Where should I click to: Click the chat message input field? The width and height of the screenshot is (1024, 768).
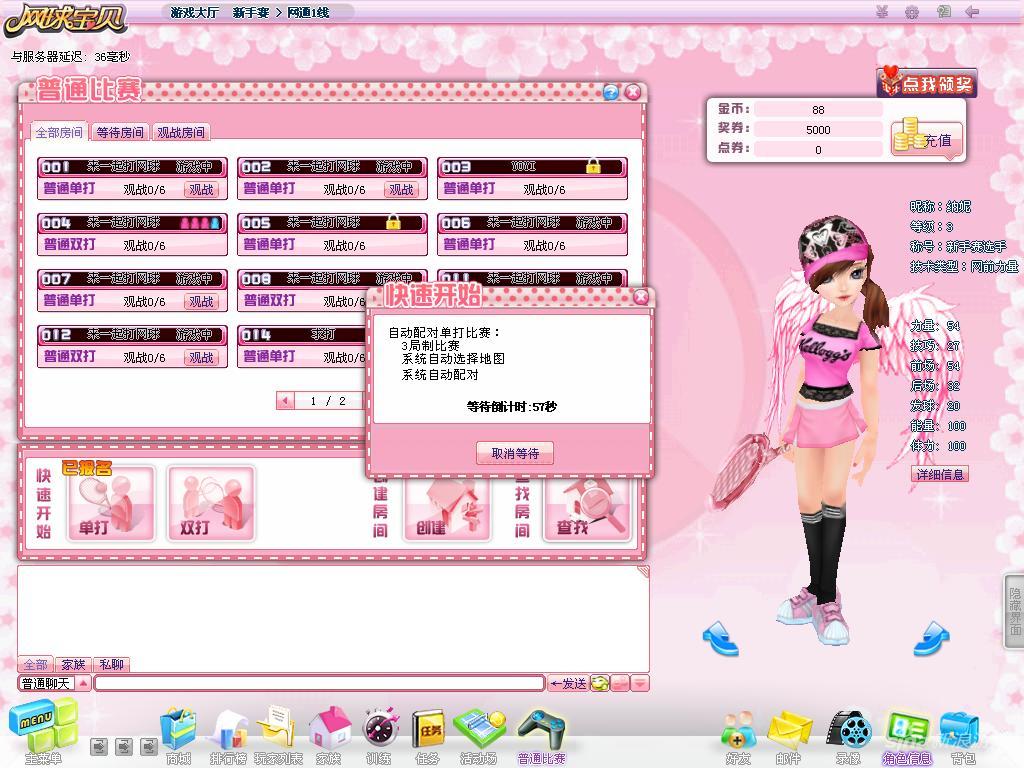319,683
